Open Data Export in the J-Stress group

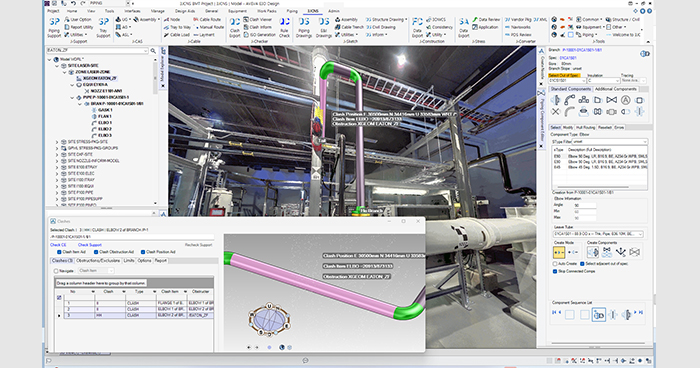[464, 27]
